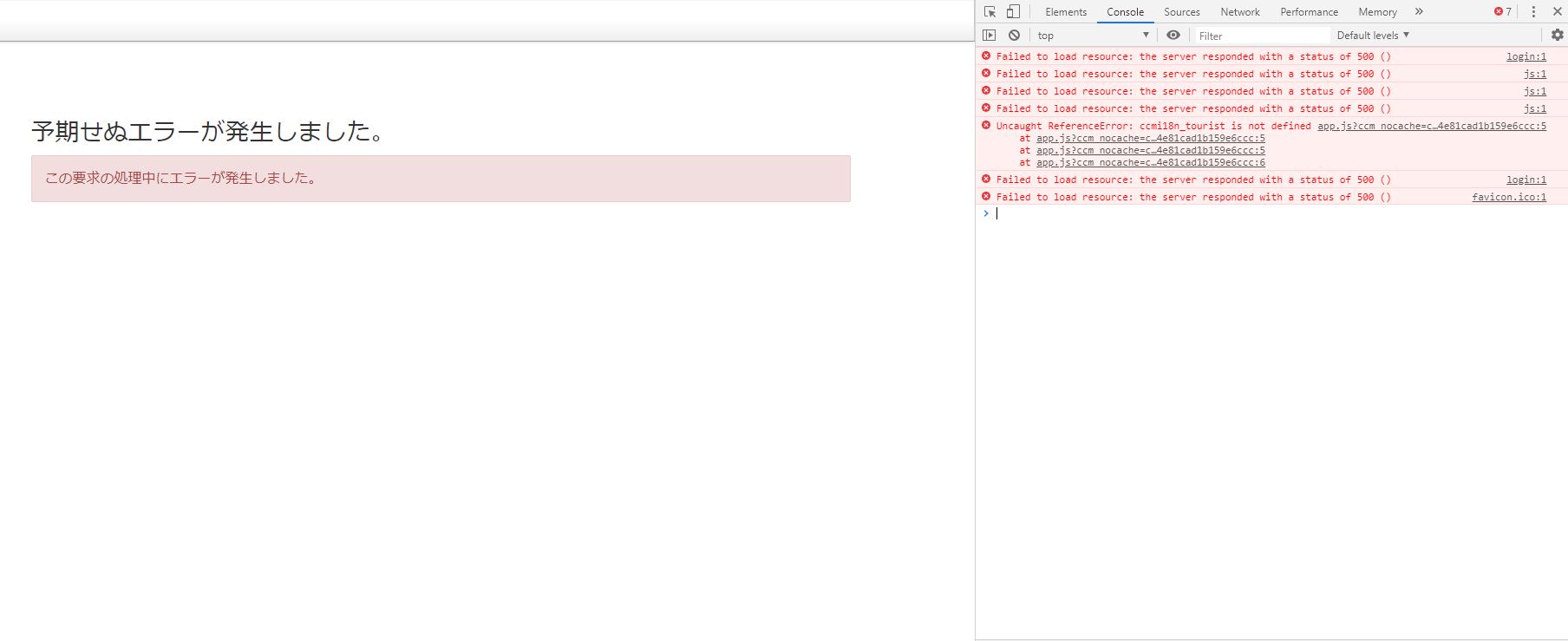Switch to the Elements tab

(x=1066, y=12)
